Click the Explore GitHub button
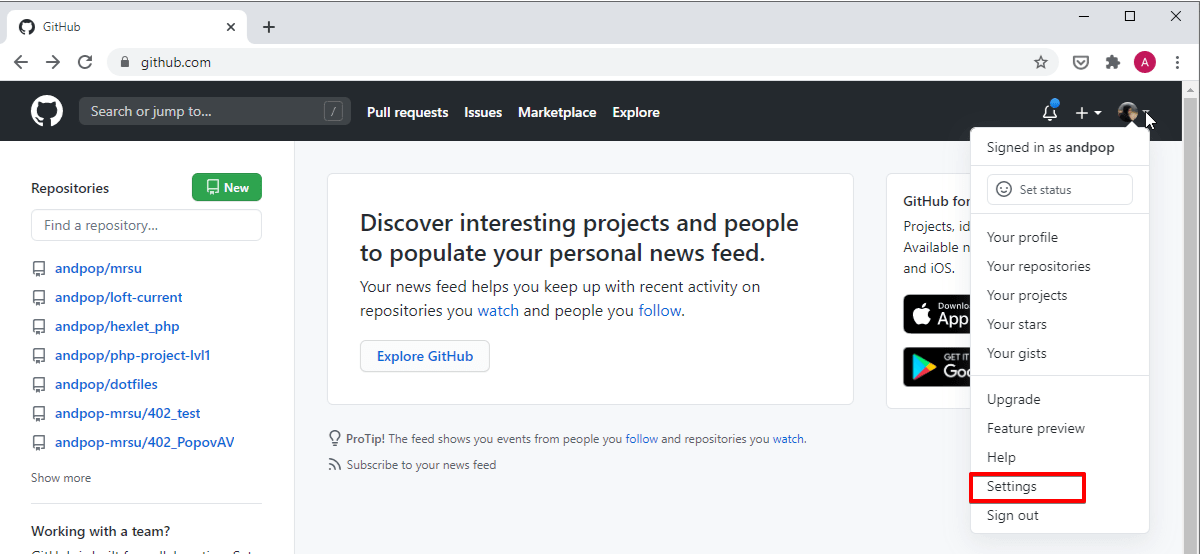The width and height of the screenshot is (1202, 554). (425, 356)
